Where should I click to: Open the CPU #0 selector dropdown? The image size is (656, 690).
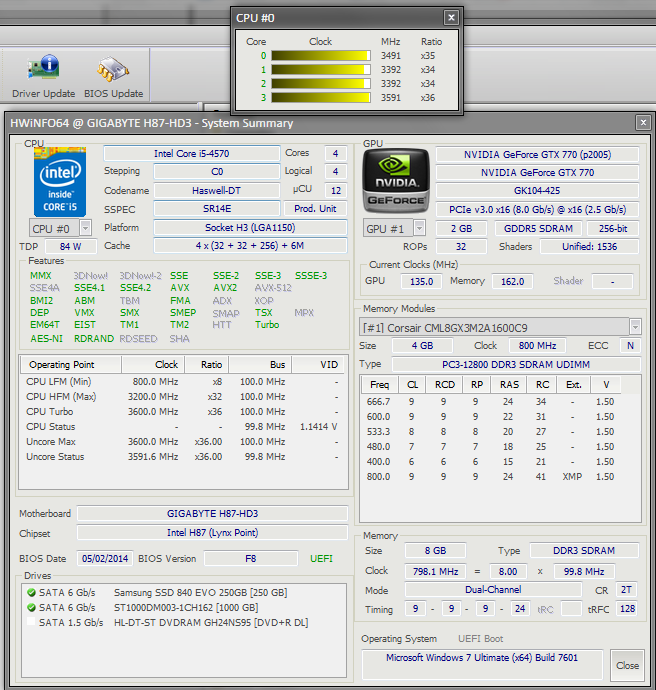[85, 228]
